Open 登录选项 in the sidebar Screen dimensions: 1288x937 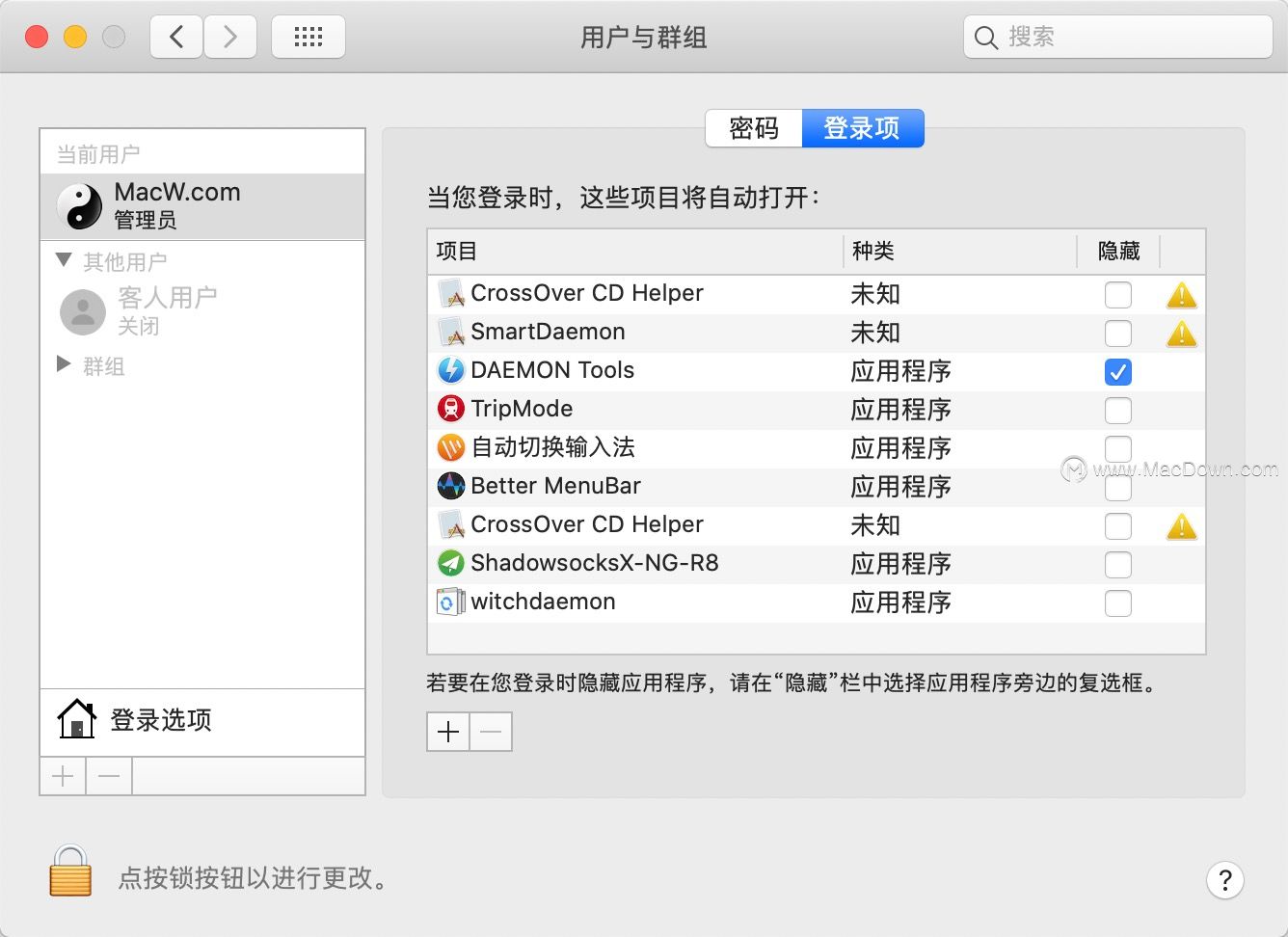(x=160, y=719)
